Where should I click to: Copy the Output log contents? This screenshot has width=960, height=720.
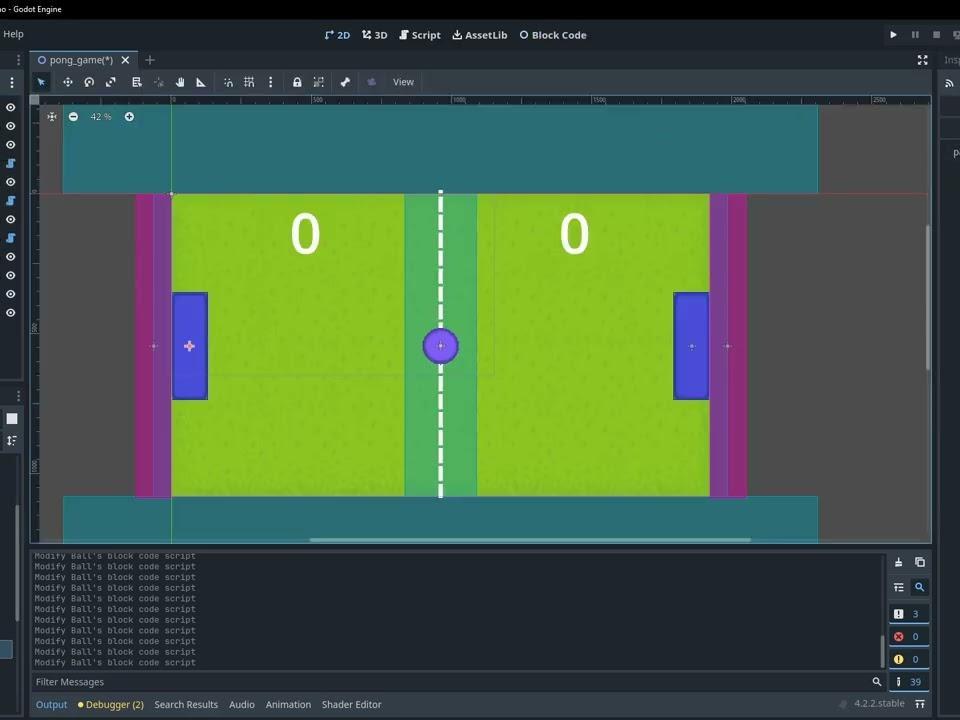920,562
